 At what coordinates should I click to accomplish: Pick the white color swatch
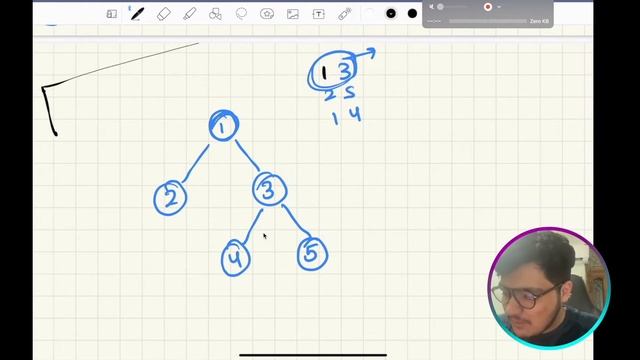[369, 14]
